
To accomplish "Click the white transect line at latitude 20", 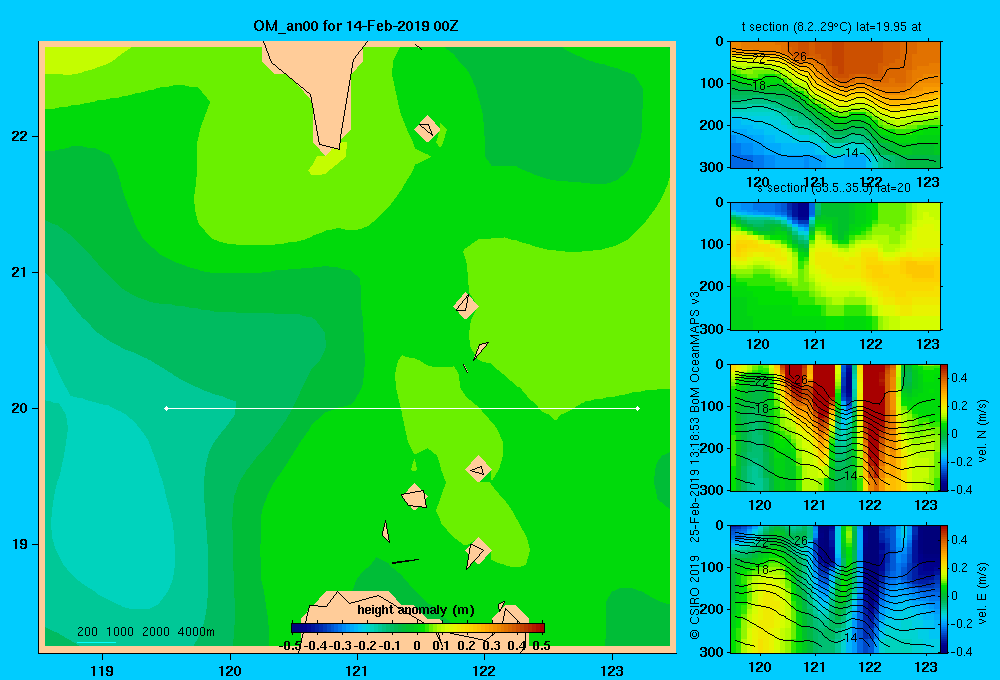I will [402, 408].
